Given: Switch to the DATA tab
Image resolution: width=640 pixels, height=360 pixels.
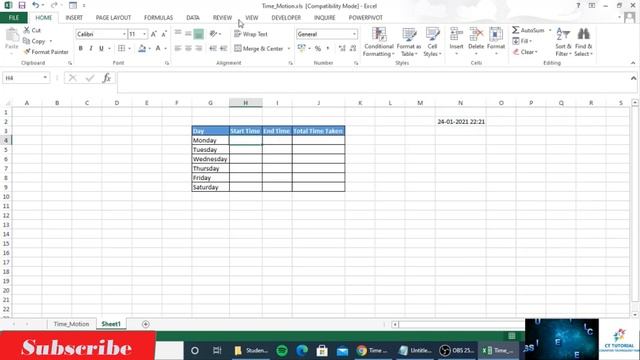Looking at the screenshot, I should click(193, 18).
